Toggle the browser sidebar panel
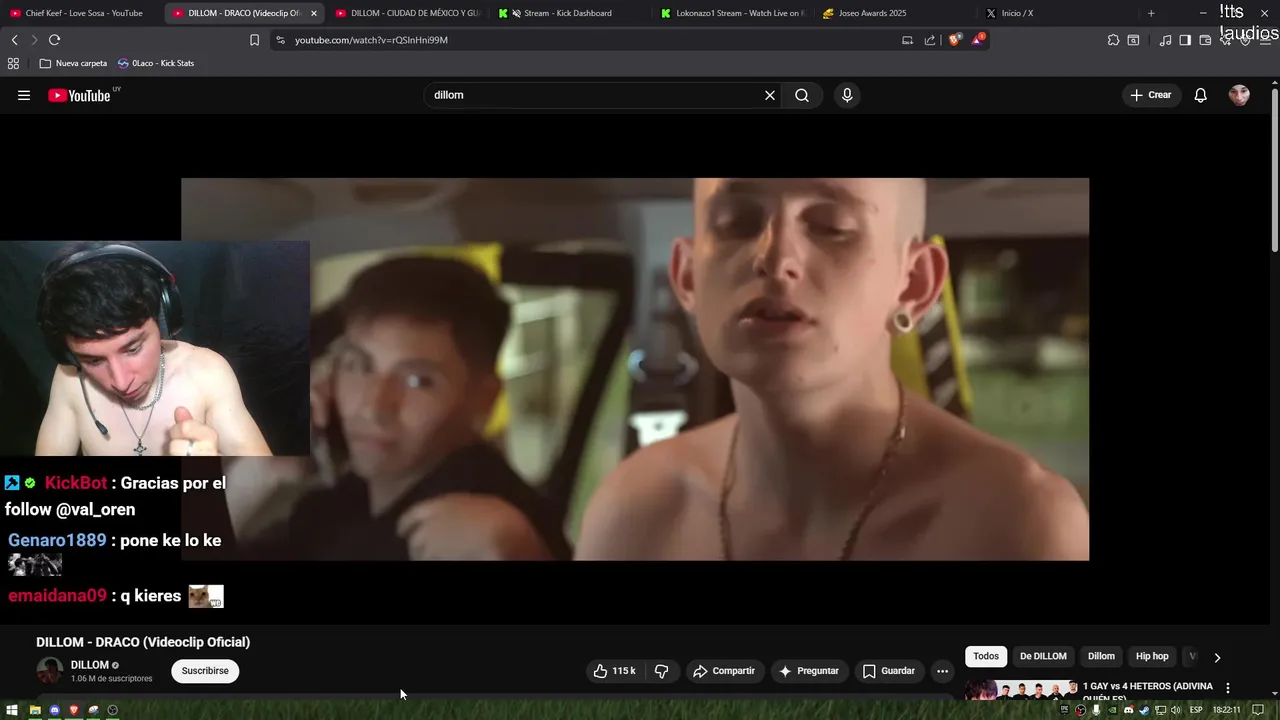The height and width of the screenshot is (720, 1280). [x=1185, y=40]
